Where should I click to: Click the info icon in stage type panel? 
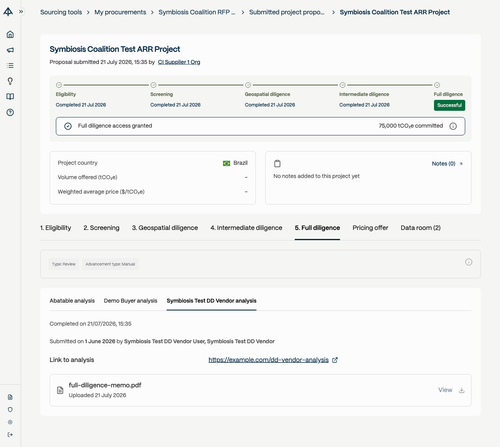pos(469,262)
